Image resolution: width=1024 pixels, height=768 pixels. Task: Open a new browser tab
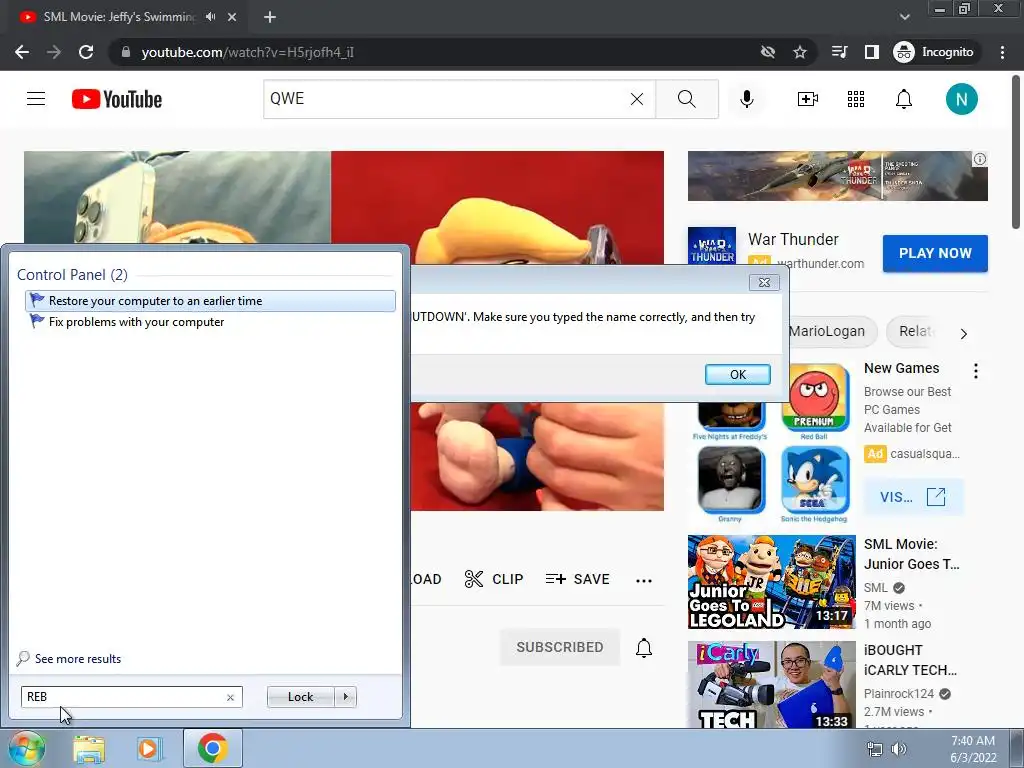(x=270, y=17)
